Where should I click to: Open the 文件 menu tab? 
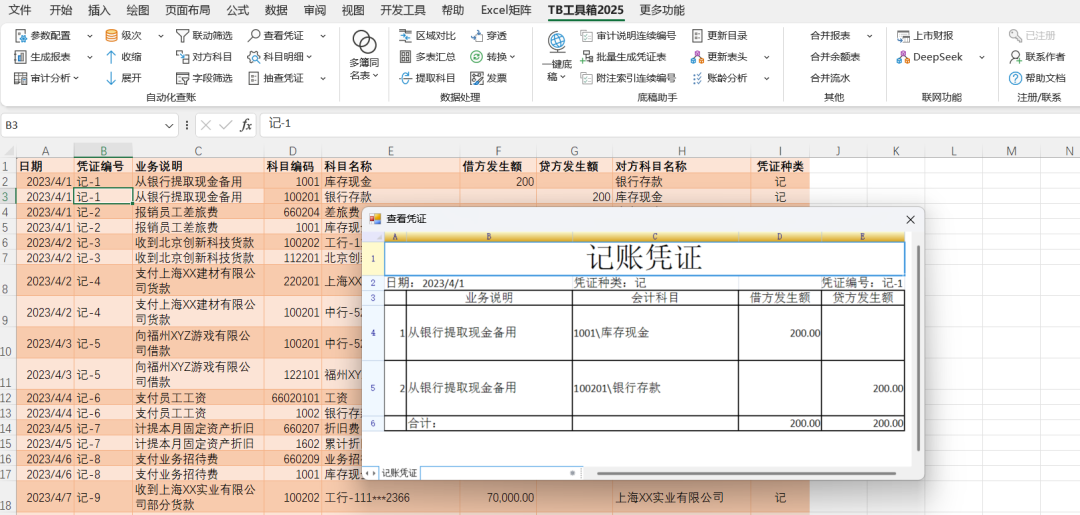click(x=20, y=10)
